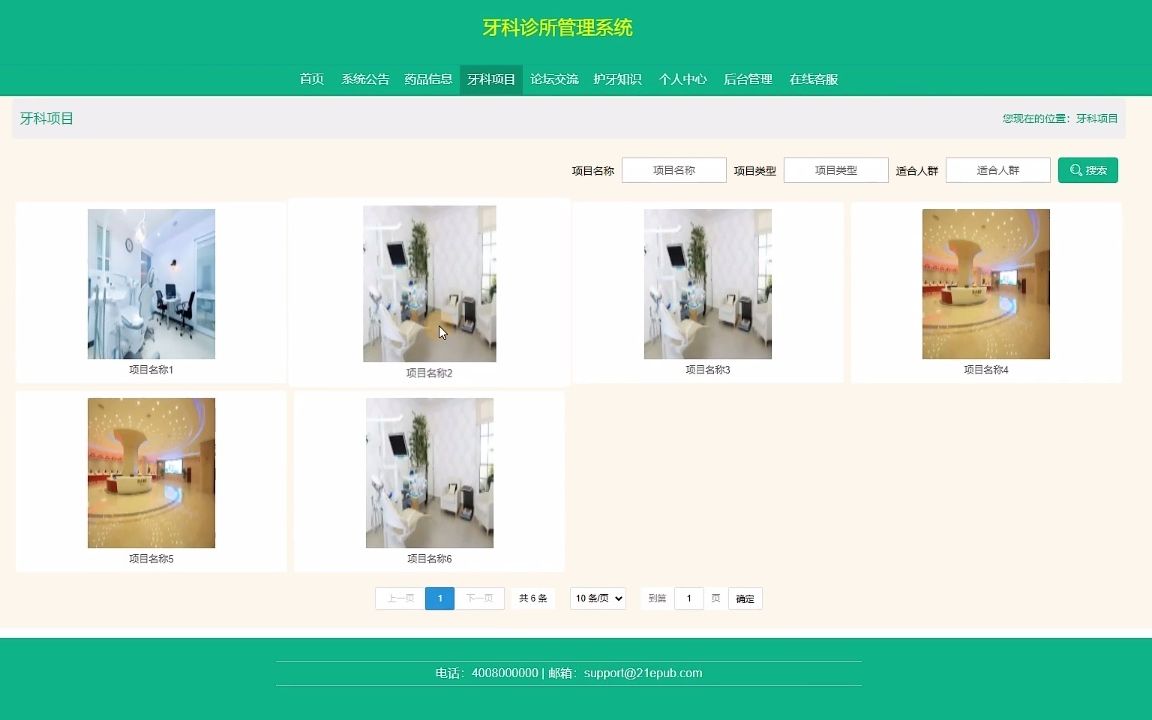
Task: Go to the 系统公告 section
Action: [364, 79]
